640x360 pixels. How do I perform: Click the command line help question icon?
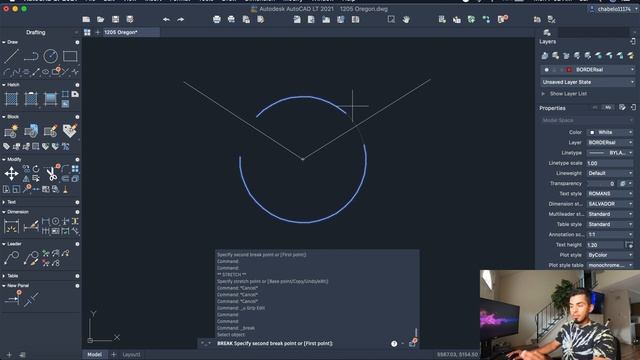click(x=394, y=344)
